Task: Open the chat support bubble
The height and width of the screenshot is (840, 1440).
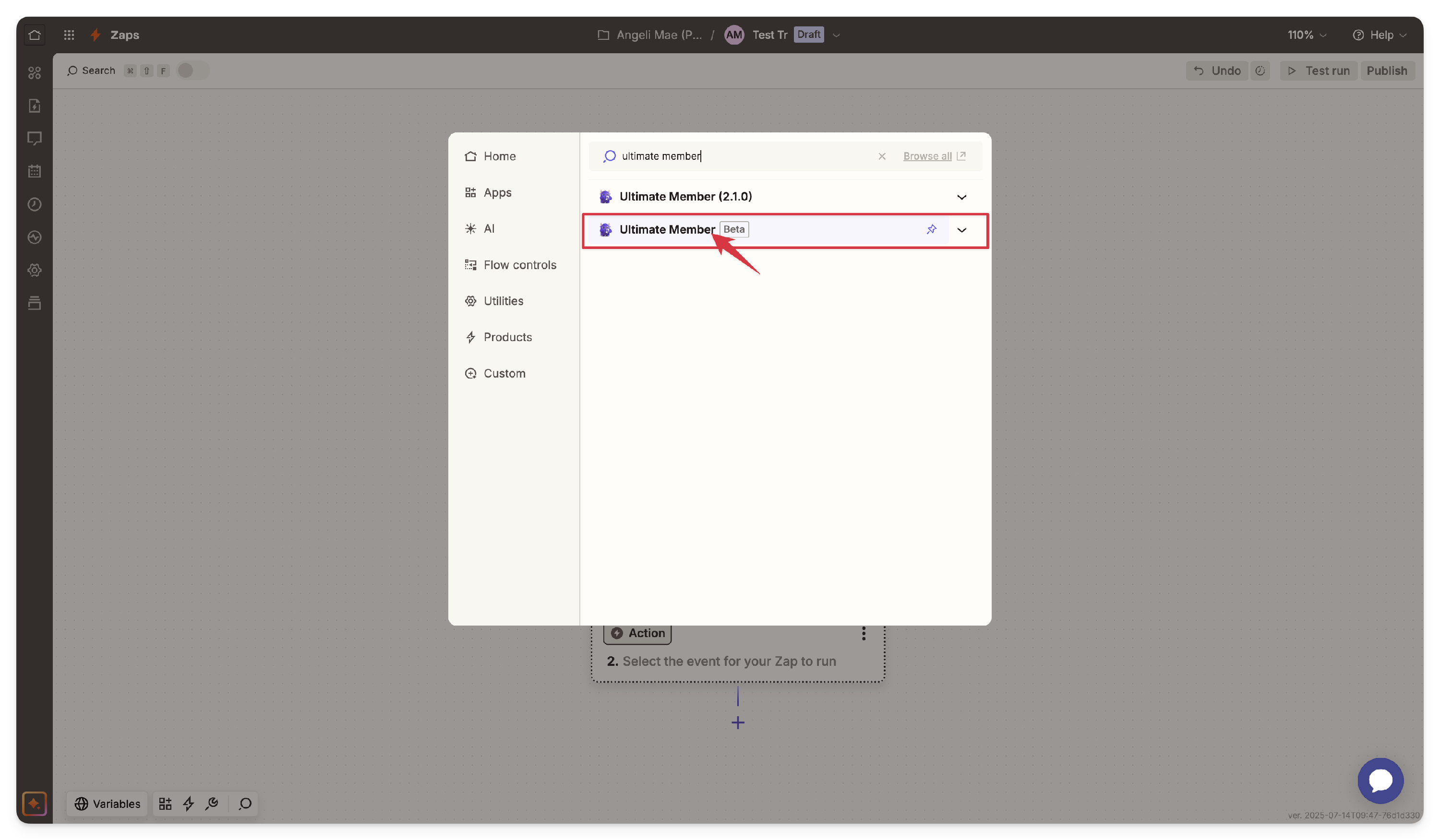Action: coord(1380,780)
